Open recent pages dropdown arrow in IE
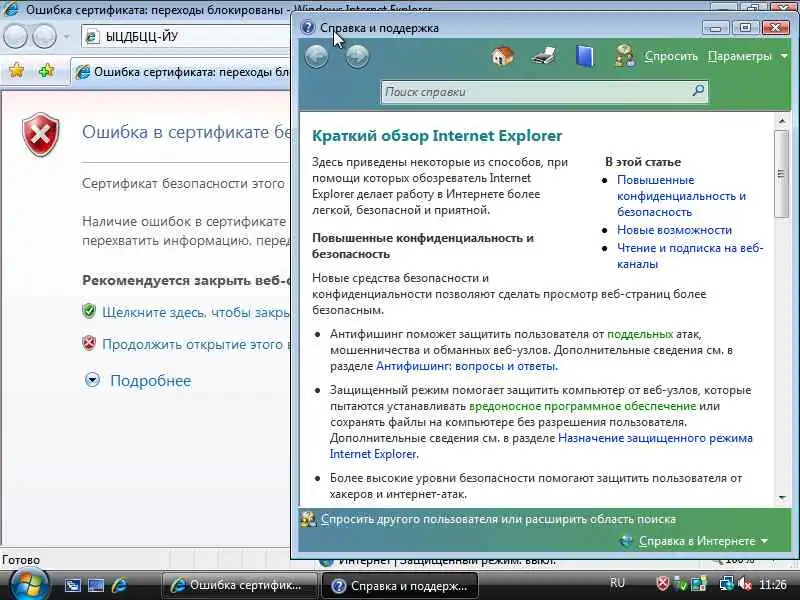800x600 pixels. pos(66,37)
